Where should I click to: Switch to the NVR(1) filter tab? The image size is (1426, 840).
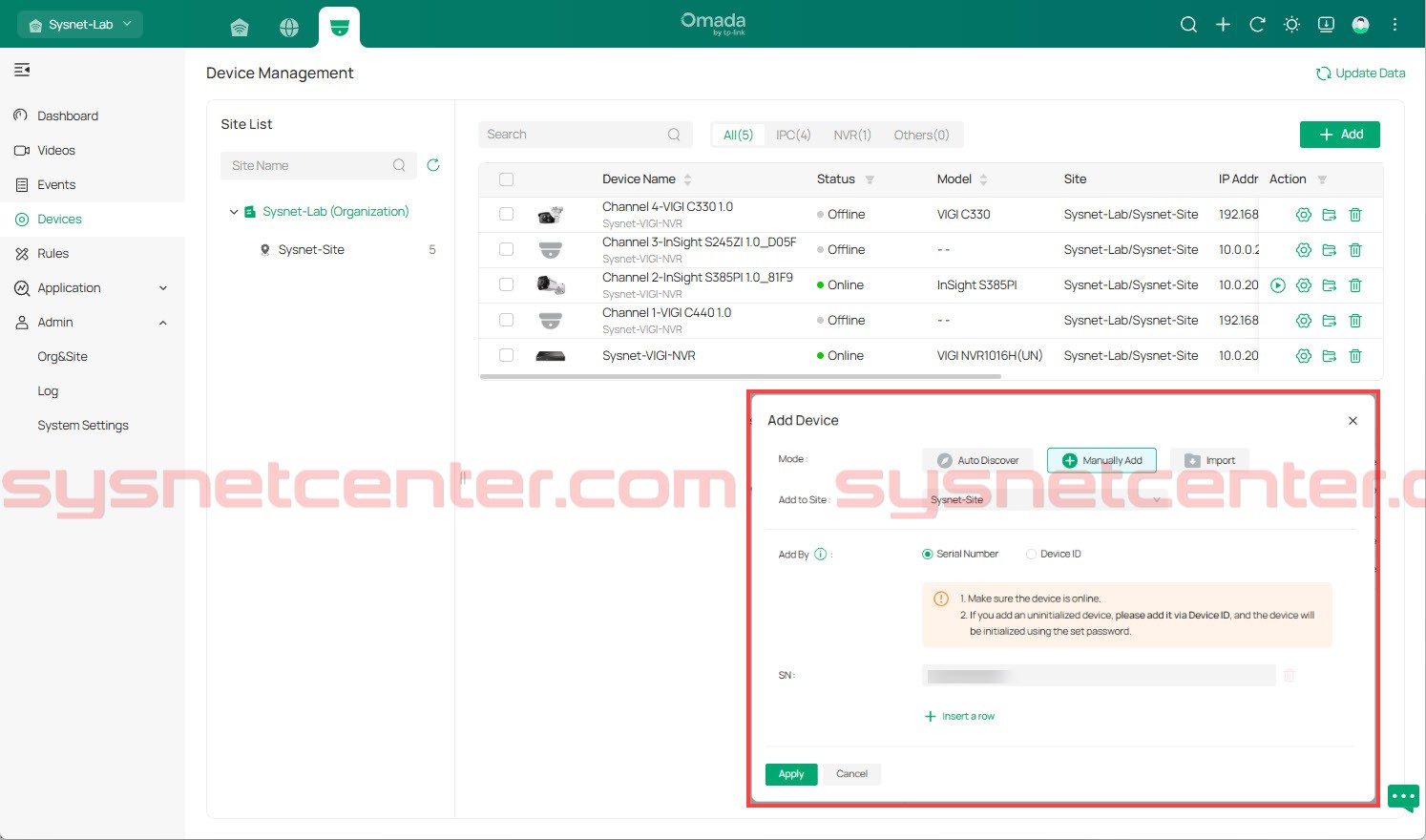[851, 135]
